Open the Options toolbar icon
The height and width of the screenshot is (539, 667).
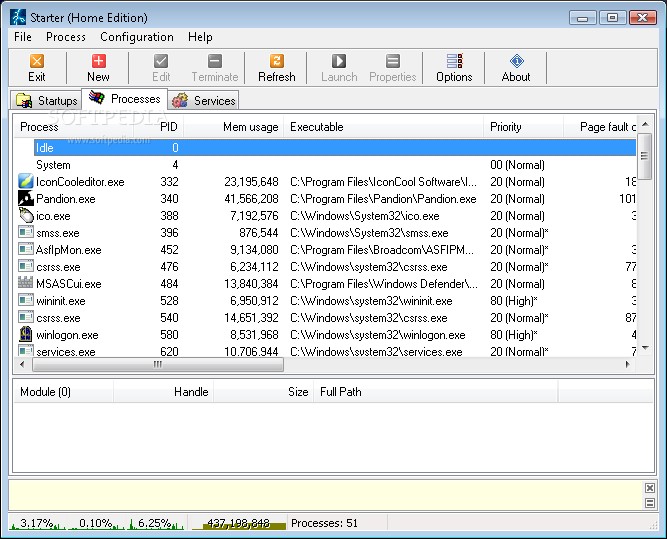[x=454, y=68]
